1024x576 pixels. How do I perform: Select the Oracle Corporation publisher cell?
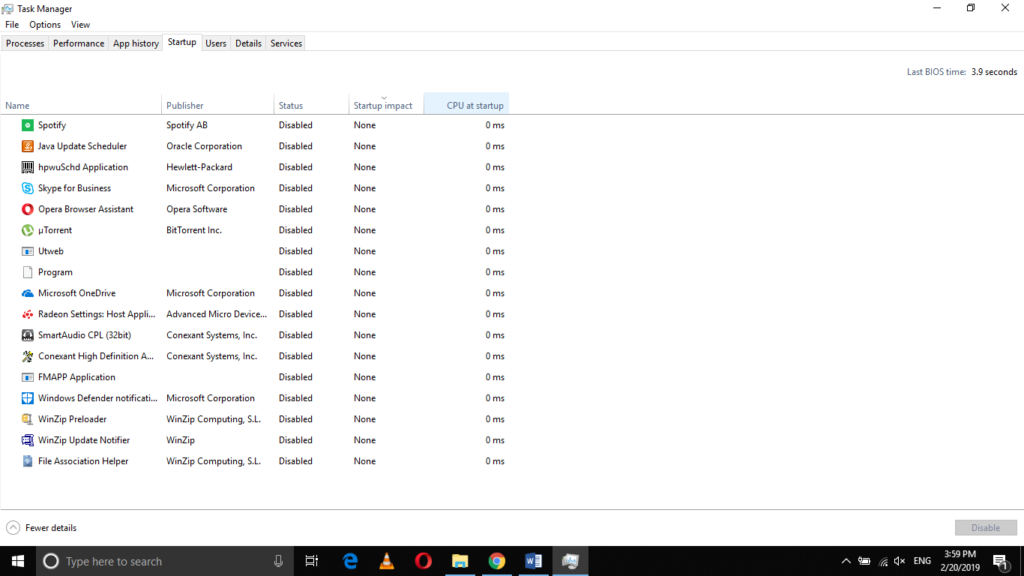click(204, 146)
